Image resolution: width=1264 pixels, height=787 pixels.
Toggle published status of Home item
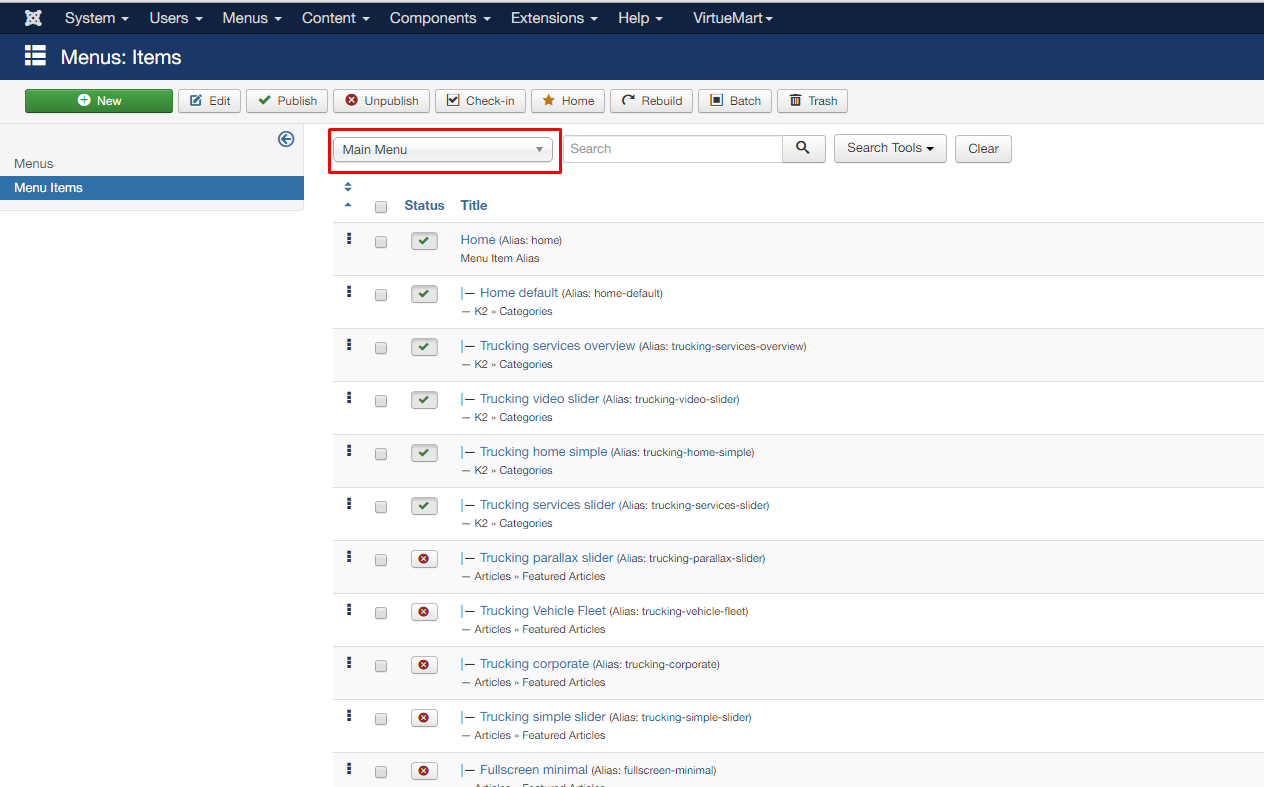pyautogui.click(x=424, y=241)
